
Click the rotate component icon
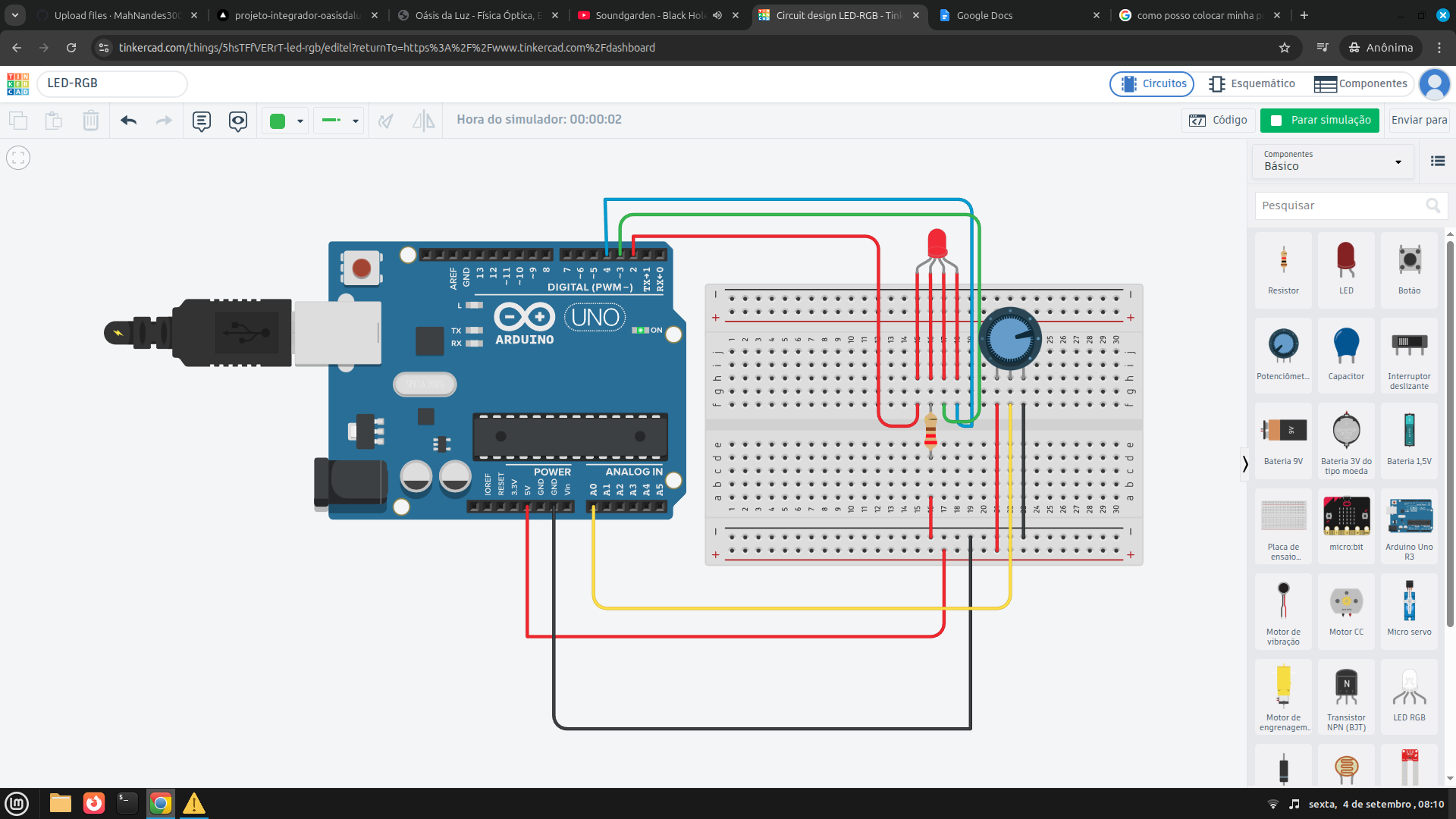coord(386,121)
